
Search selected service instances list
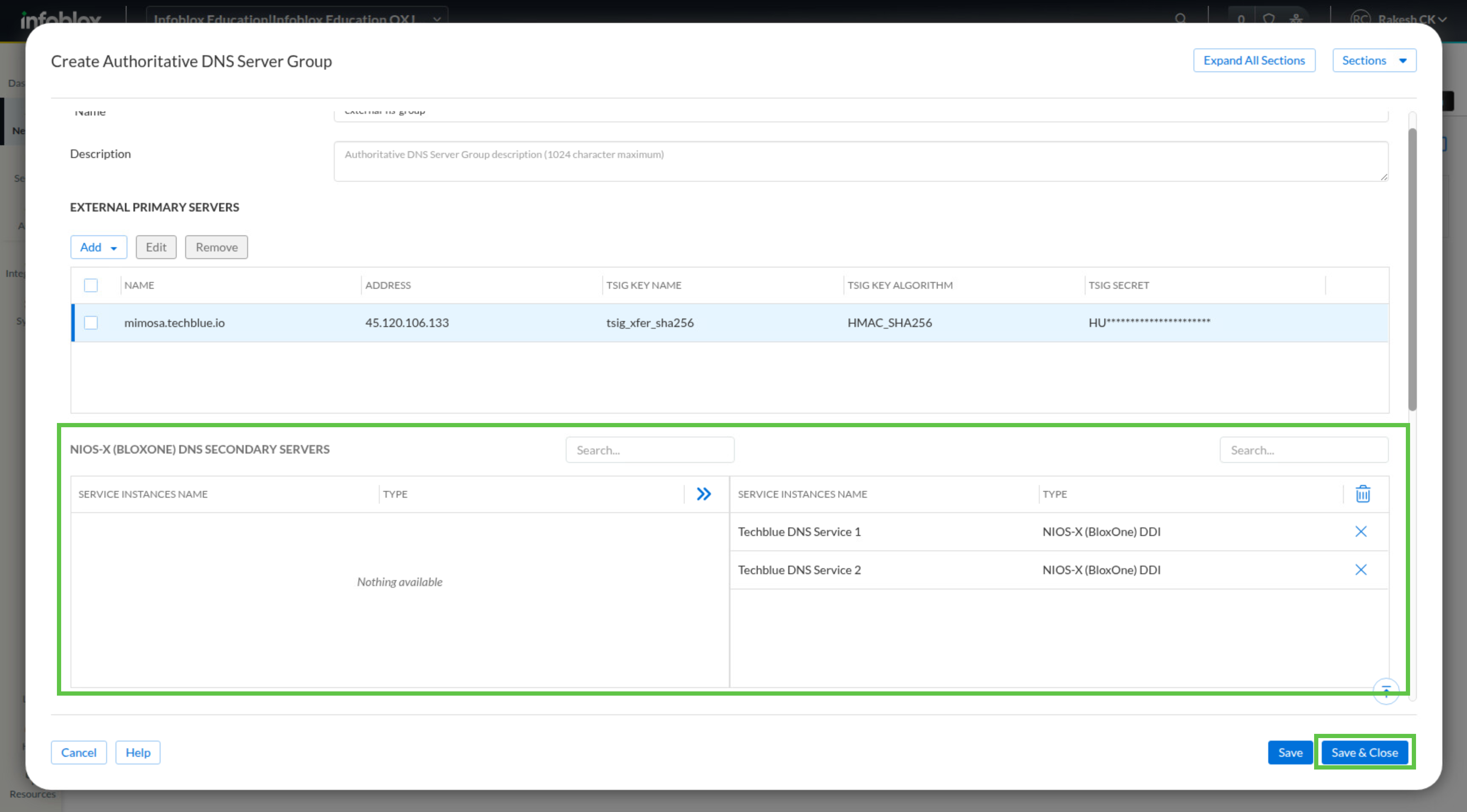[1303, 450]
